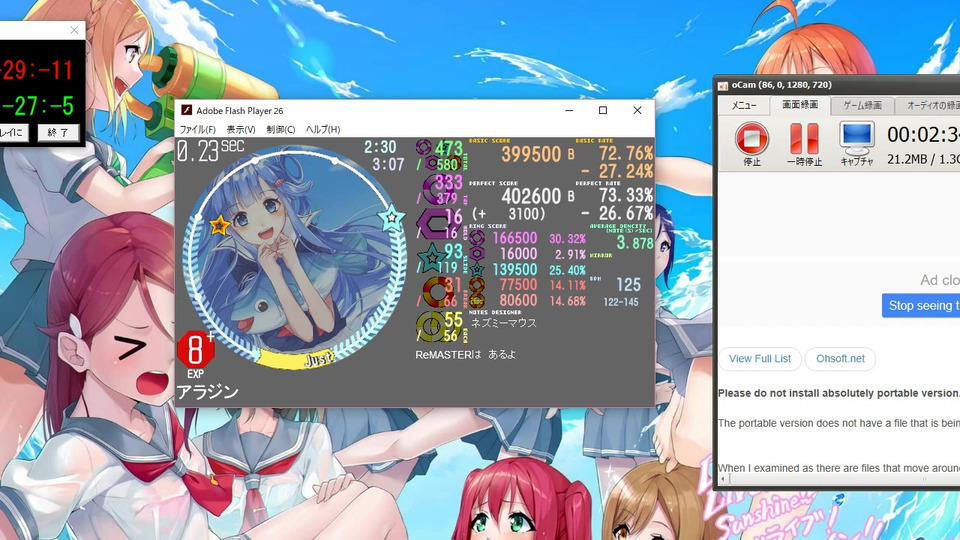Open the 制御(C) menu in Flash Player
Screen dimensions: 960x540
[x=280, y=130]
